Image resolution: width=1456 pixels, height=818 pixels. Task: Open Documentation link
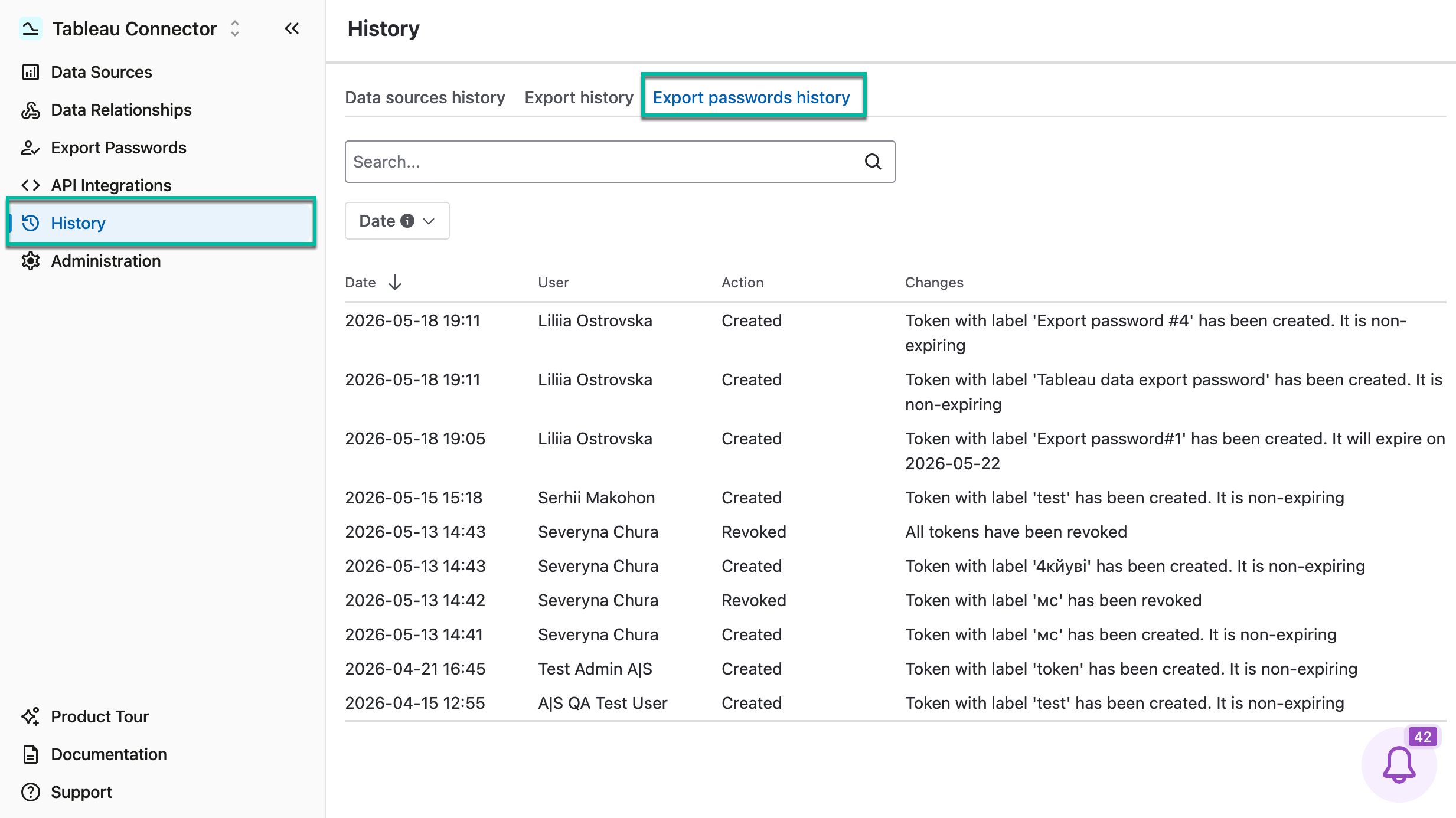[109, 754]
